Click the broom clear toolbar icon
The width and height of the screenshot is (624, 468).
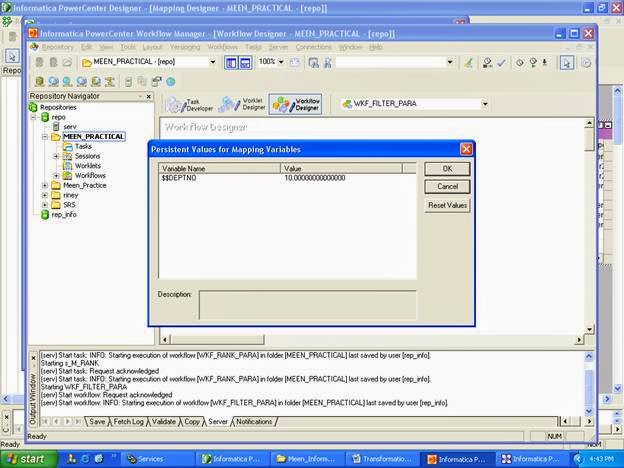[469, 62]
